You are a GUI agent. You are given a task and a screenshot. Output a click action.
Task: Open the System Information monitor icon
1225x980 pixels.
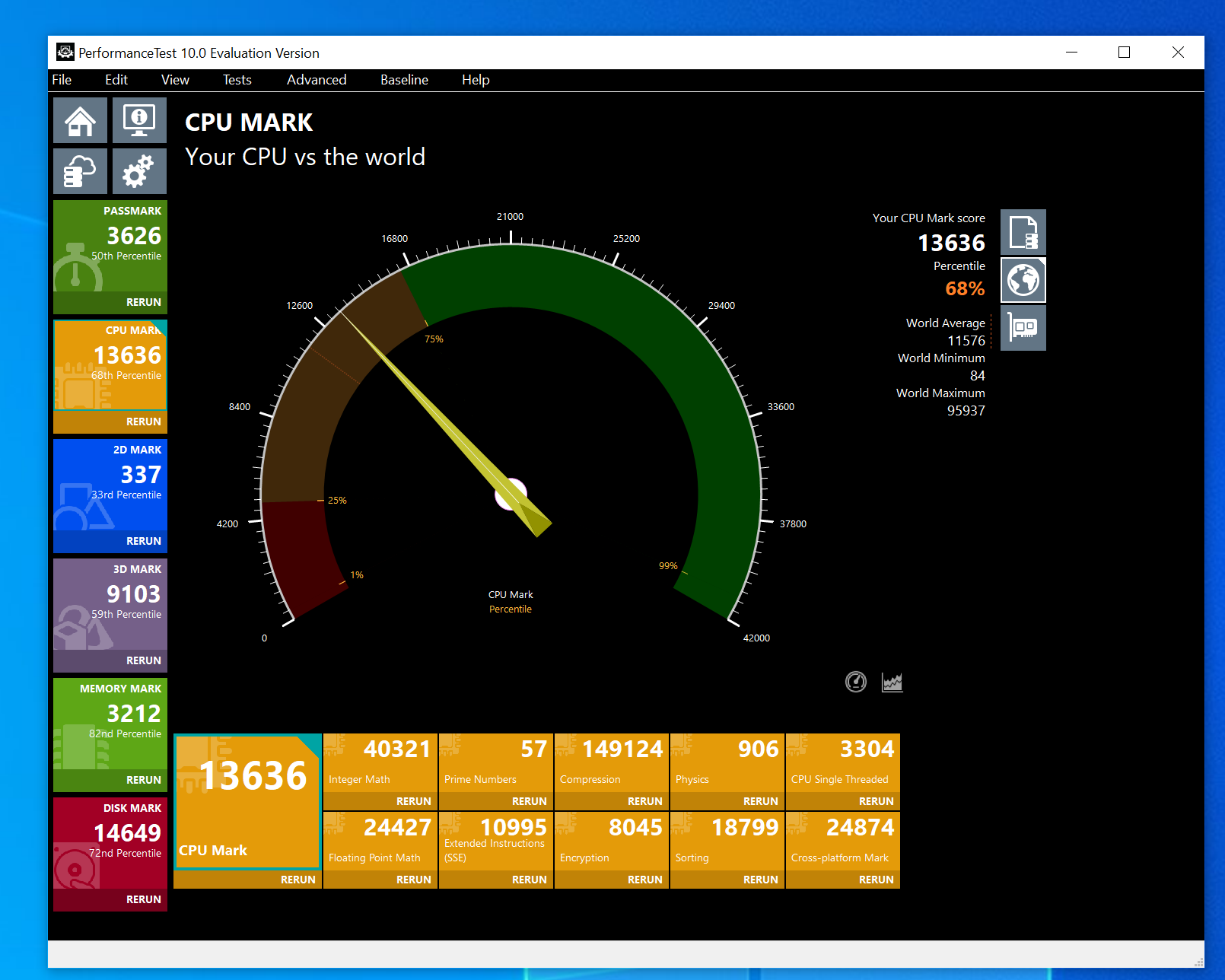[139, 120]
